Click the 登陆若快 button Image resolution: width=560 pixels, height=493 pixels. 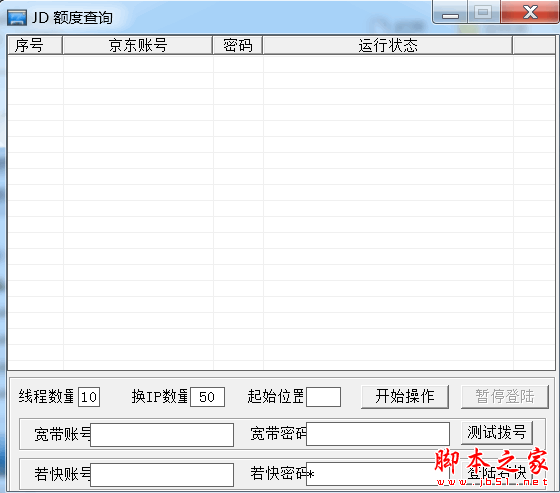pos(497,473)
